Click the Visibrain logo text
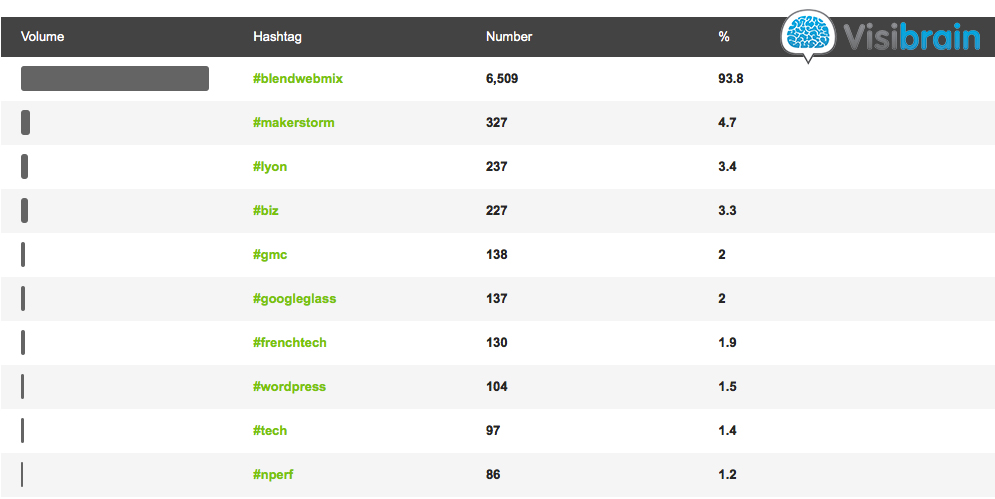The height and width of the screenshot is (499, 995). (x=908, y=37)
